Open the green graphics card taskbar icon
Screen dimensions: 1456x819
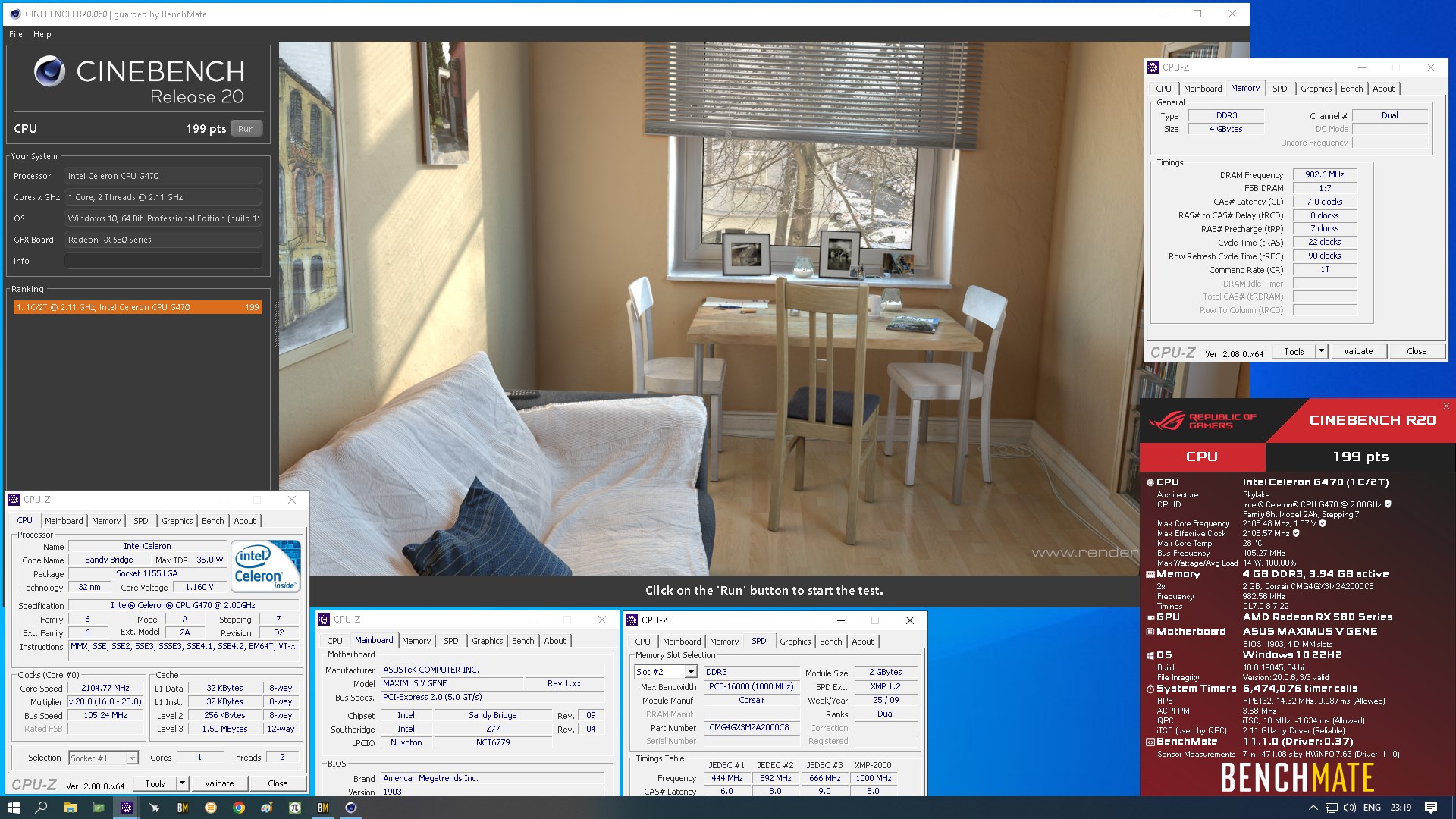(x=99, y=808)
